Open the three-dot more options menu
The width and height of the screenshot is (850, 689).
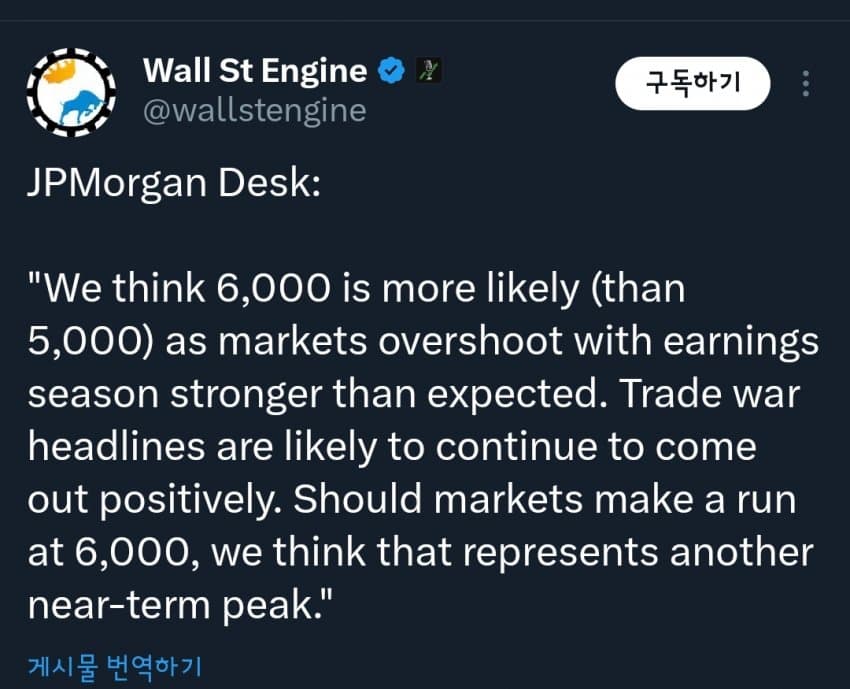[806, 83]
